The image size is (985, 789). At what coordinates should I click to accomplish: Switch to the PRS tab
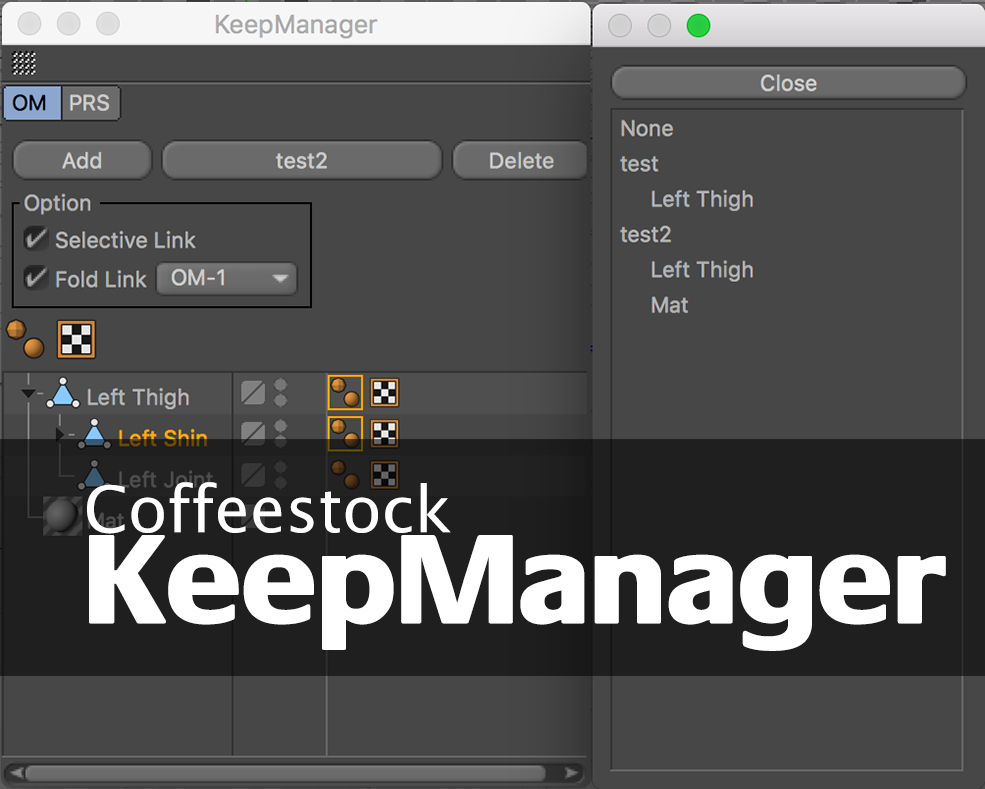click(x=90, y=103)
